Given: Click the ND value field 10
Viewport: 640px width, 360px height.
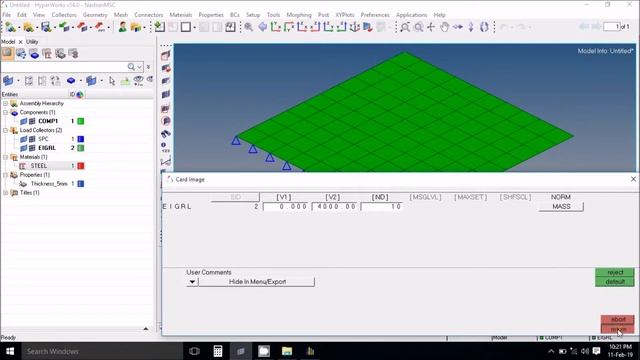Looking at the screenshot, I should (382, 207).
